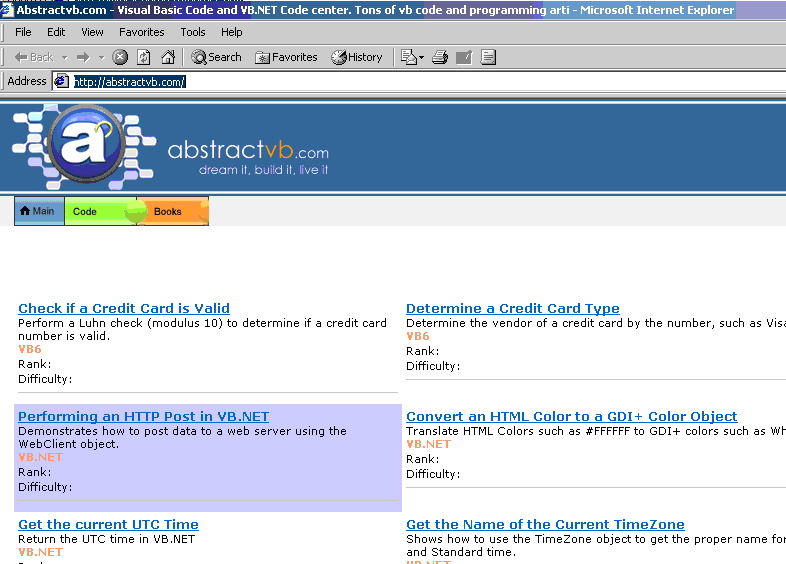786x564 pixels.
Task: Open 'Check if a Credit Card is Valid' link
Action: 124,308
